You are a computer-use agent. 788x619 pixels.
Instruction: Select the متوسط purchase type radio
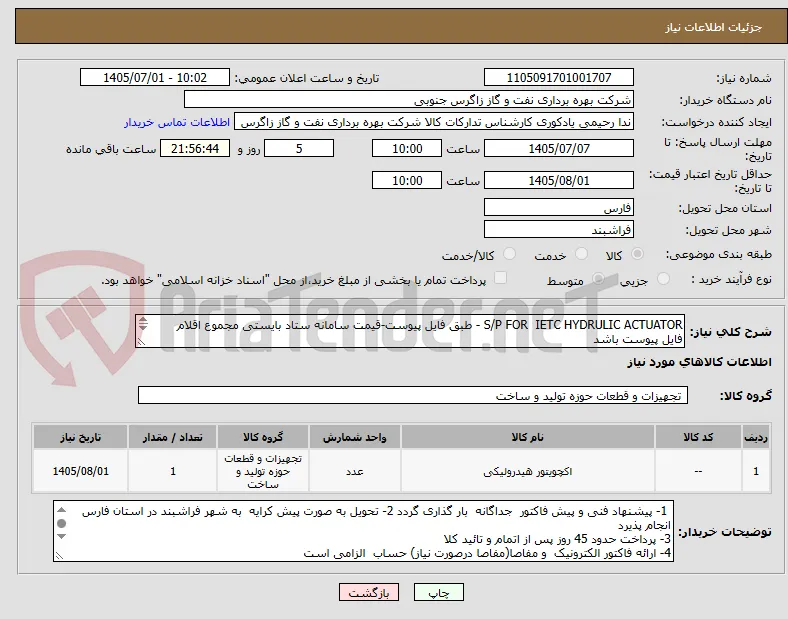[598, 279]
